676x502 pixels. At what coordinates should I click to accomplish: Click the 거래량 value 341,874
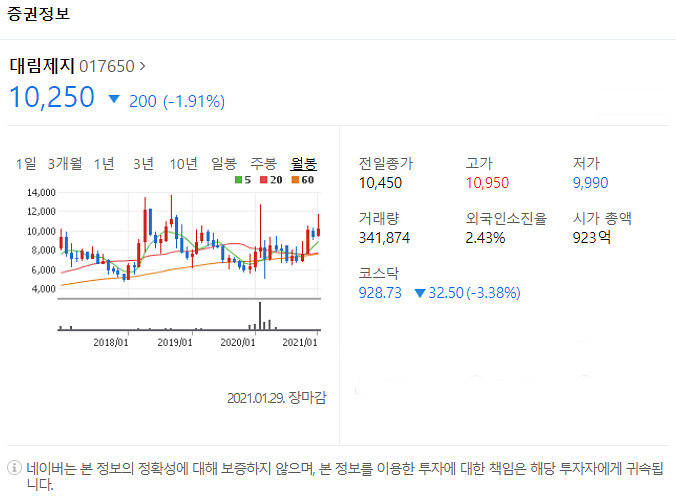384,238
